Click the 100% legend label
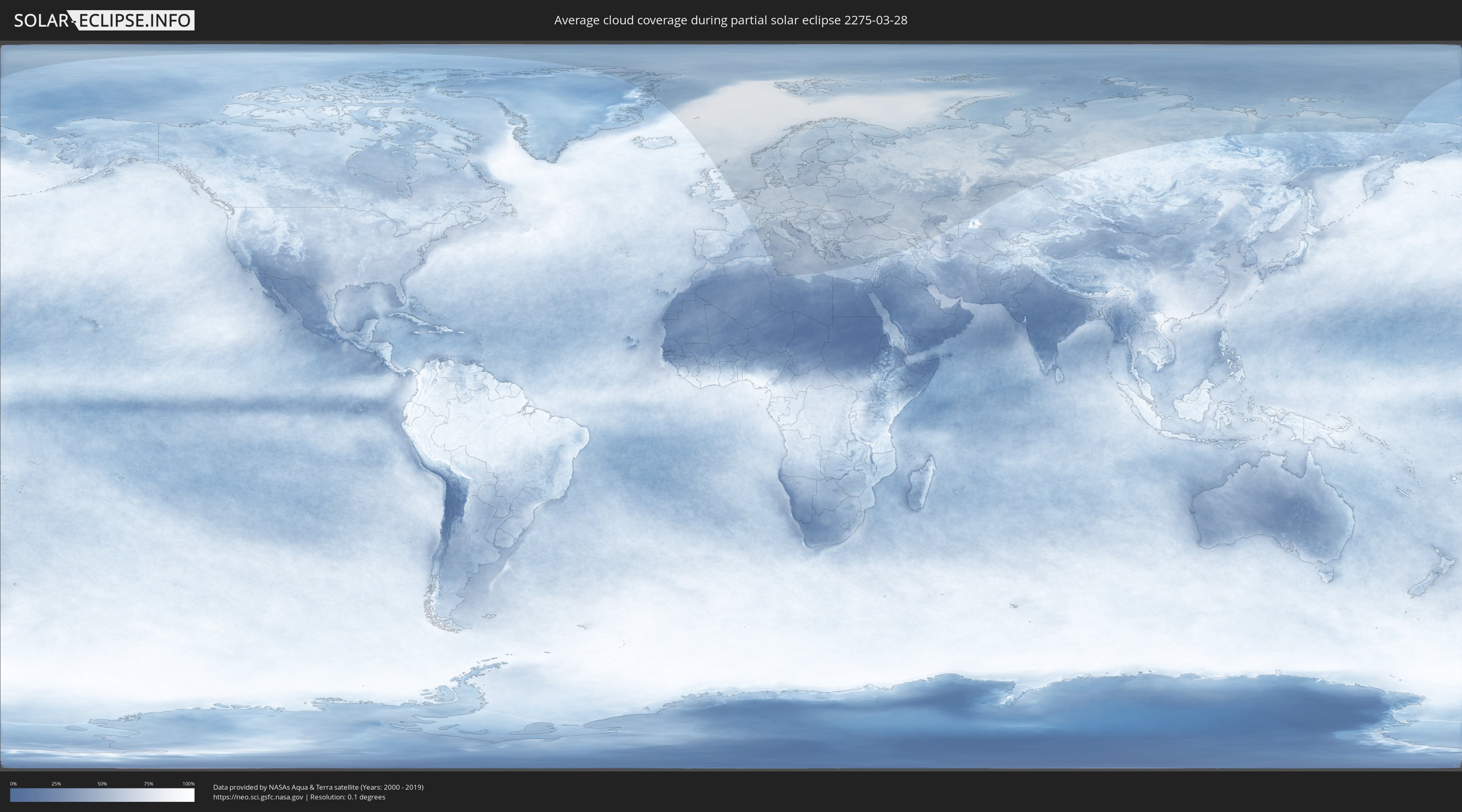The width and height of the screenshot is (1462, 812). [x=188, y=784]
